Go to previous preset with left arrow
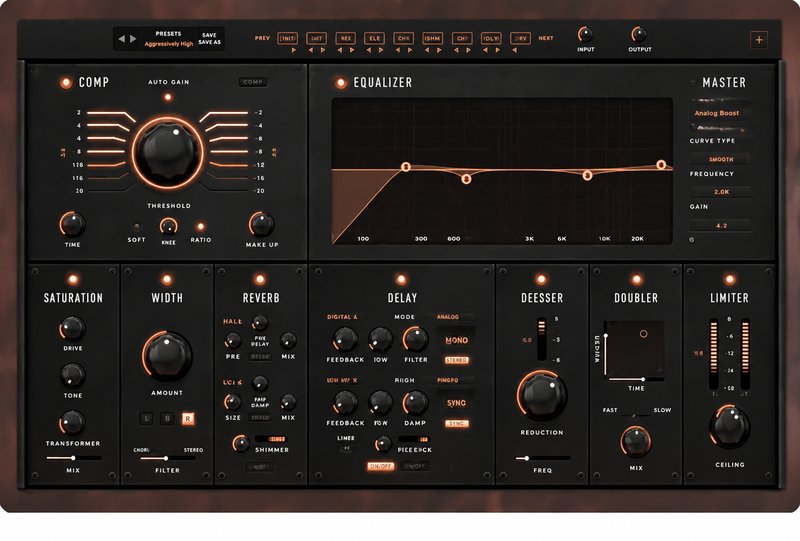The image size is (800, 541). pyautogui.click(x=121, y=39)
